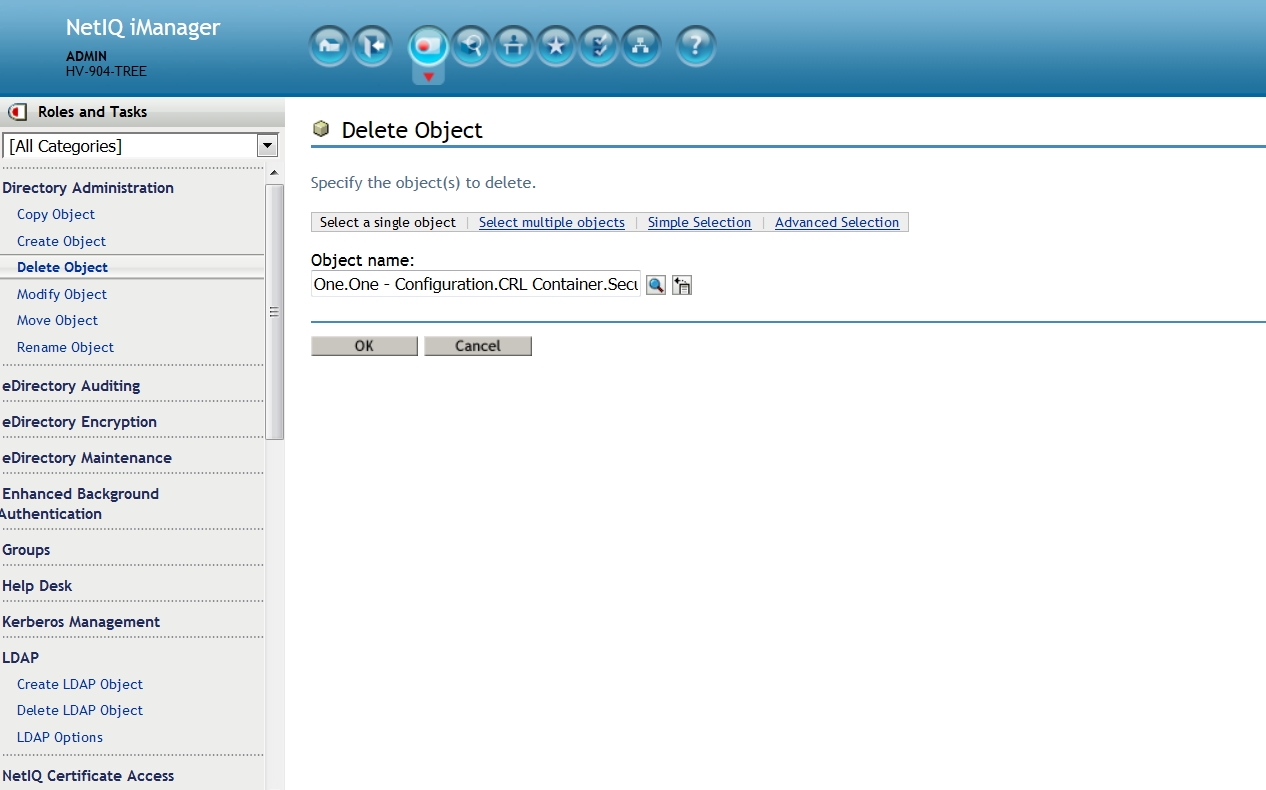Screen dimensions: 1266x790
Task: Click the red arrow under Roles and Tasks icon
Action: click(428, 77)
